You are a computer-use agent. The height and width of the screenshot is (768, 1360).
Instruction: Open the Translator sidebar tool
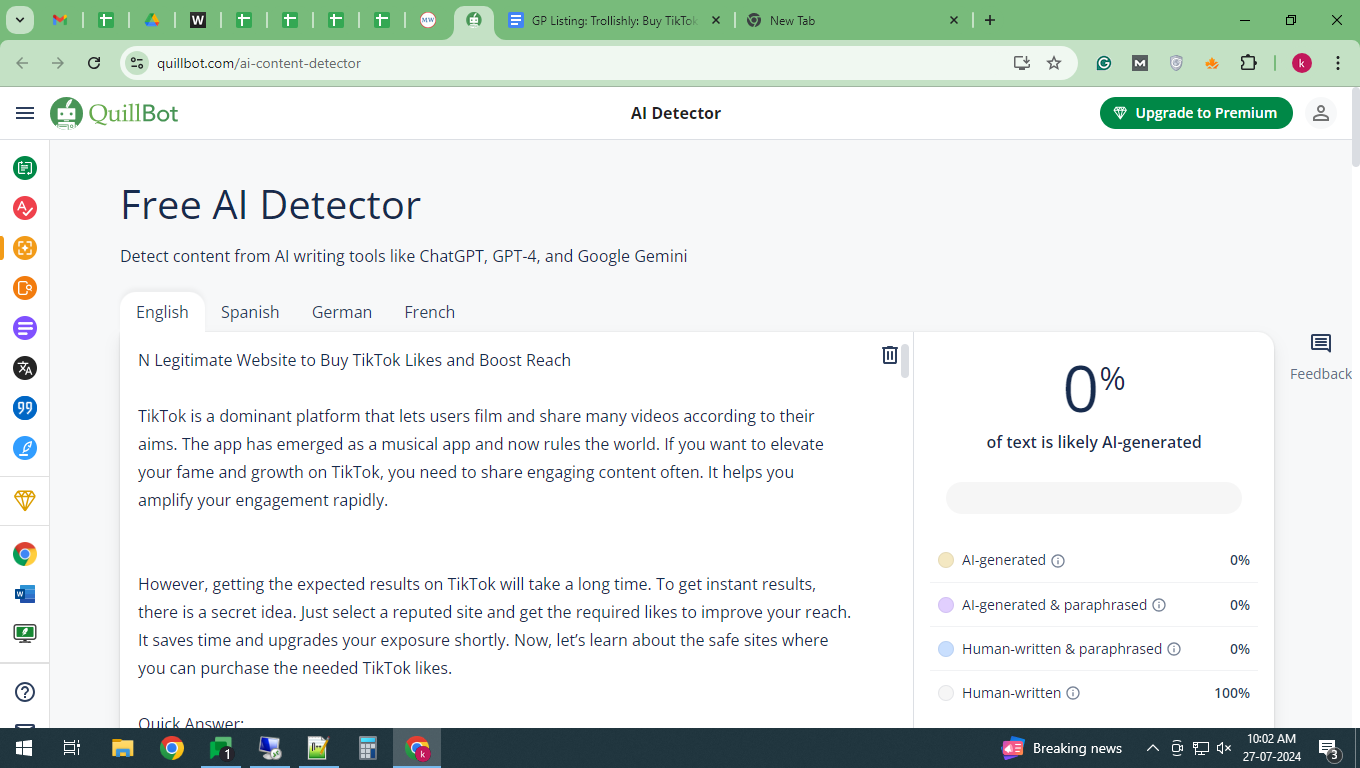coord(25,368)
